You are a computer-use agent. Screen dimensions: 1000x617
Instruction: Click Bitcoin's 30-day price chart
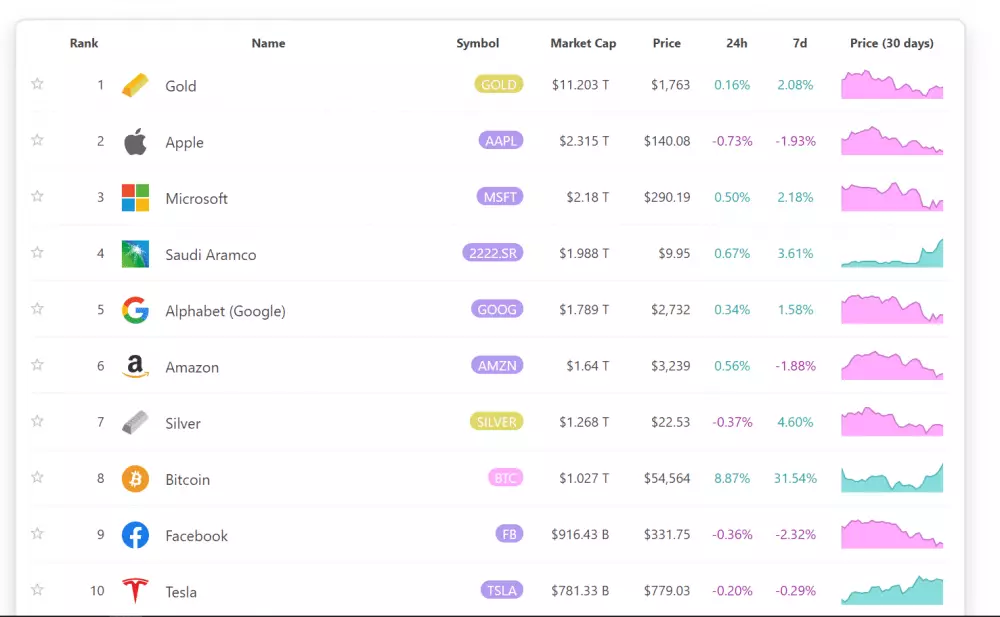(x=891, y=478)
